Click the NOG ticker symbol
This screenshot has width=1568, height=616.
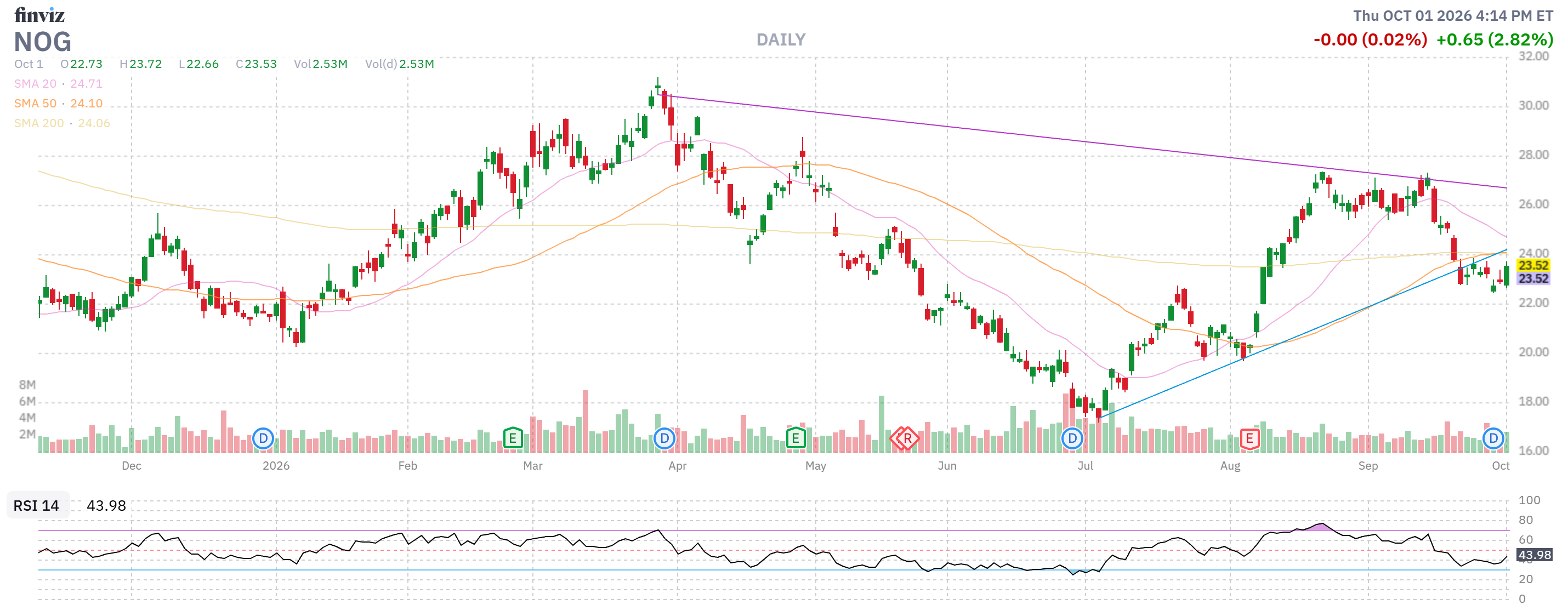[x=43, y=42]
